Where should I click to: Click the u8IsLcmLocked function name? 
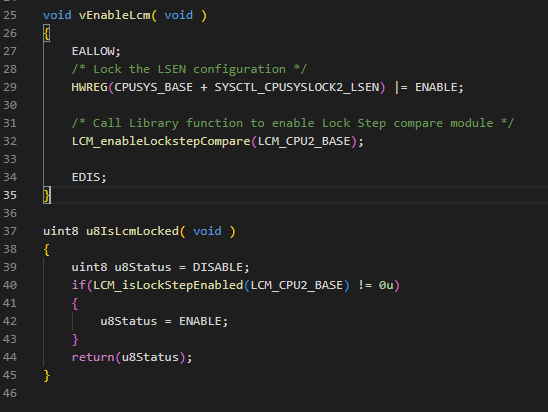(132, 231)
